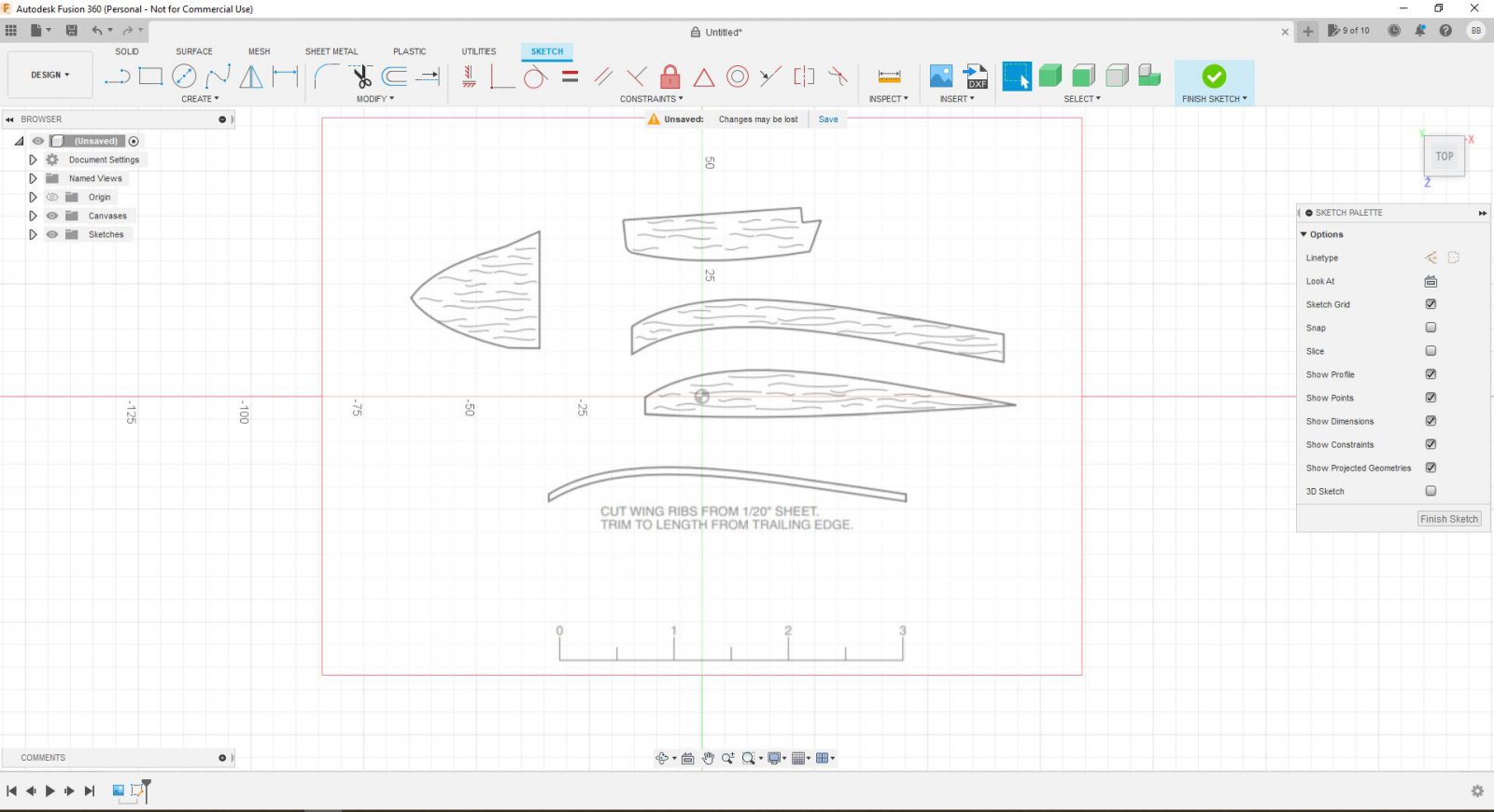Expand the Document Settings node
This screenshot has width=1494, height=812.
coord(33,160)
